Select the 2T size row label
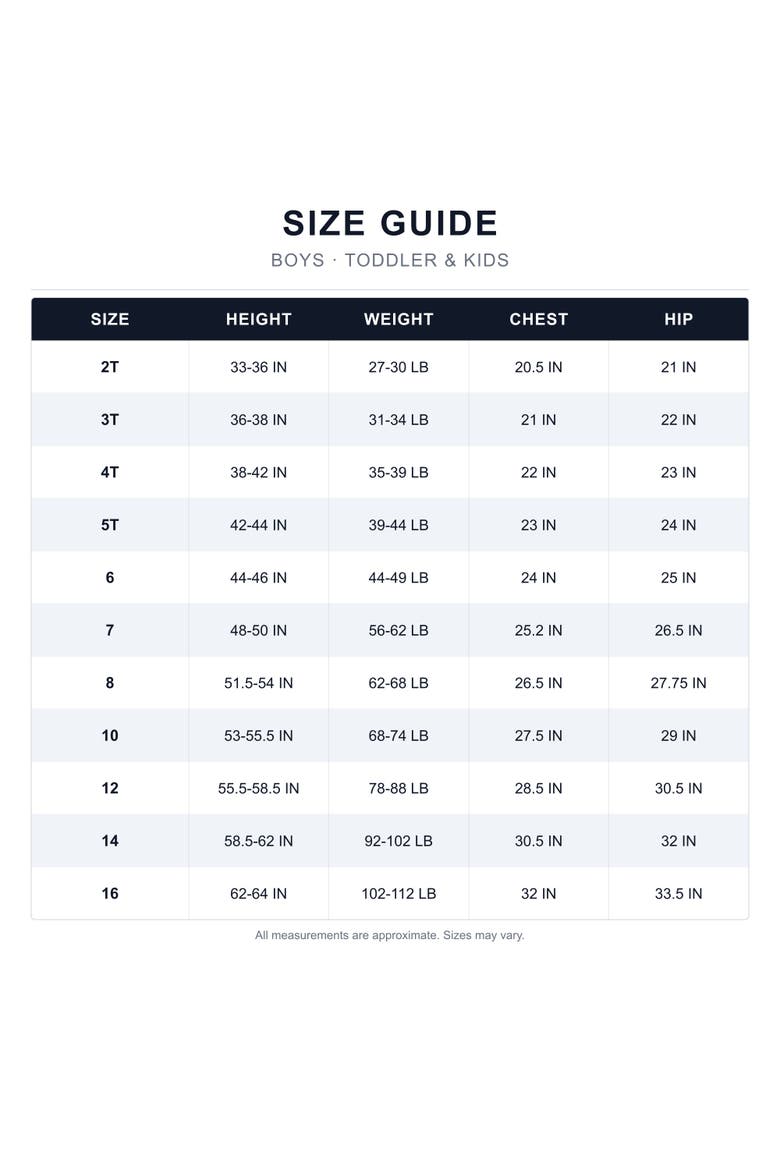The image size is (780, 1170). coord(110,367)
